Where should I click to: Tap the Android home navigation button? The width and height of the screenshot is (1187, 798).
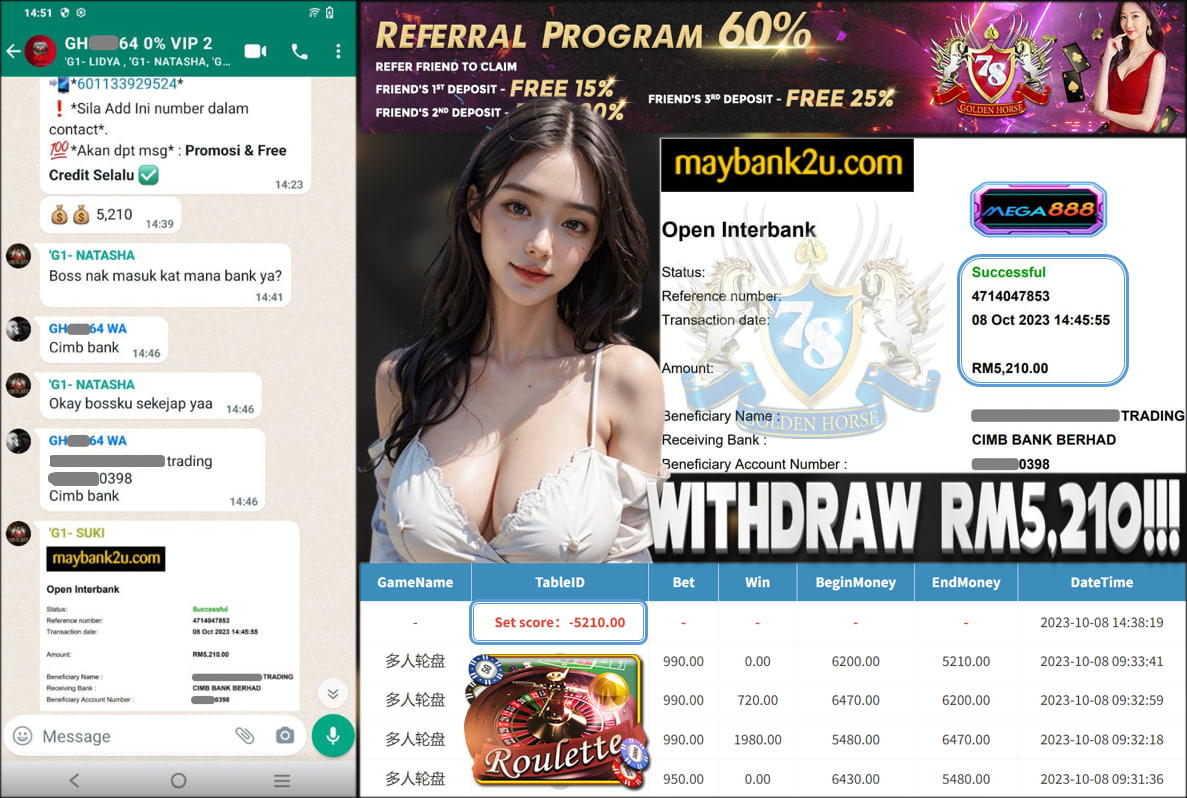(x=179, y=780)
